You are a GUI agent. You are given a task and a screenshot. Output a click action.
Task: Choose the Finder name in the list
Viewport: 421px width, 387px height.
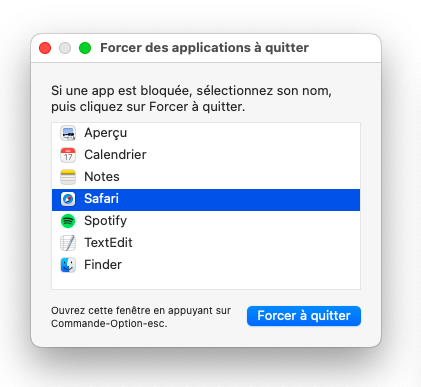(103, 265)
